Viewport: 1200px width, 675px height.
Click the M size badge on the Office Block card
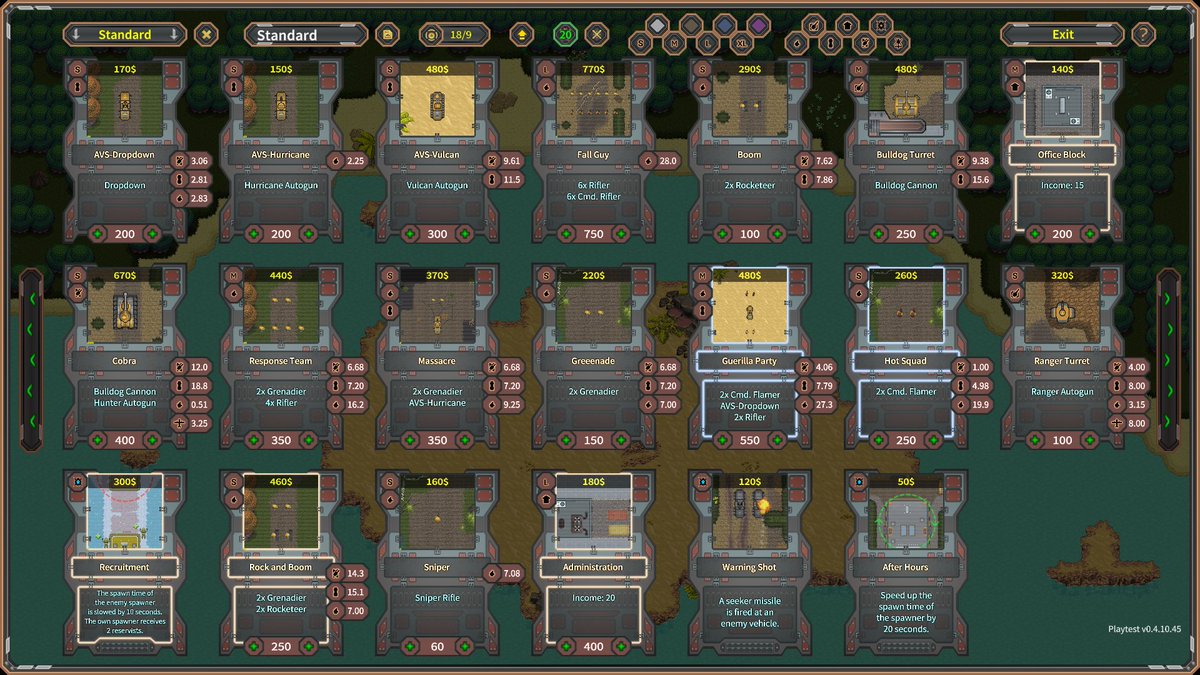tap(1013, 70)
